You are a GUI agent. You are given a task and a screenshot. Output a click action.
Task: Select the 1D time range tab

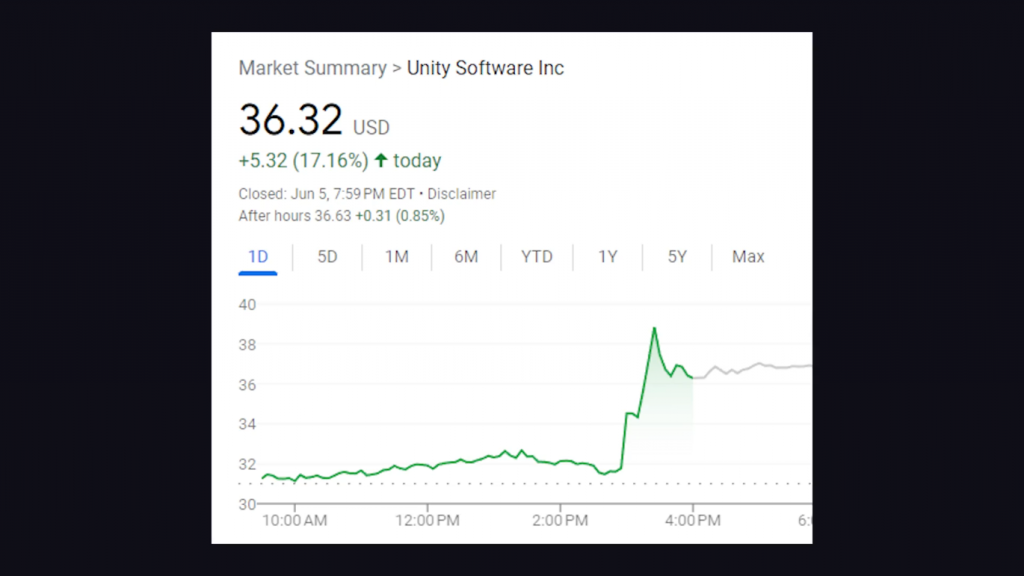pos(258,257)
